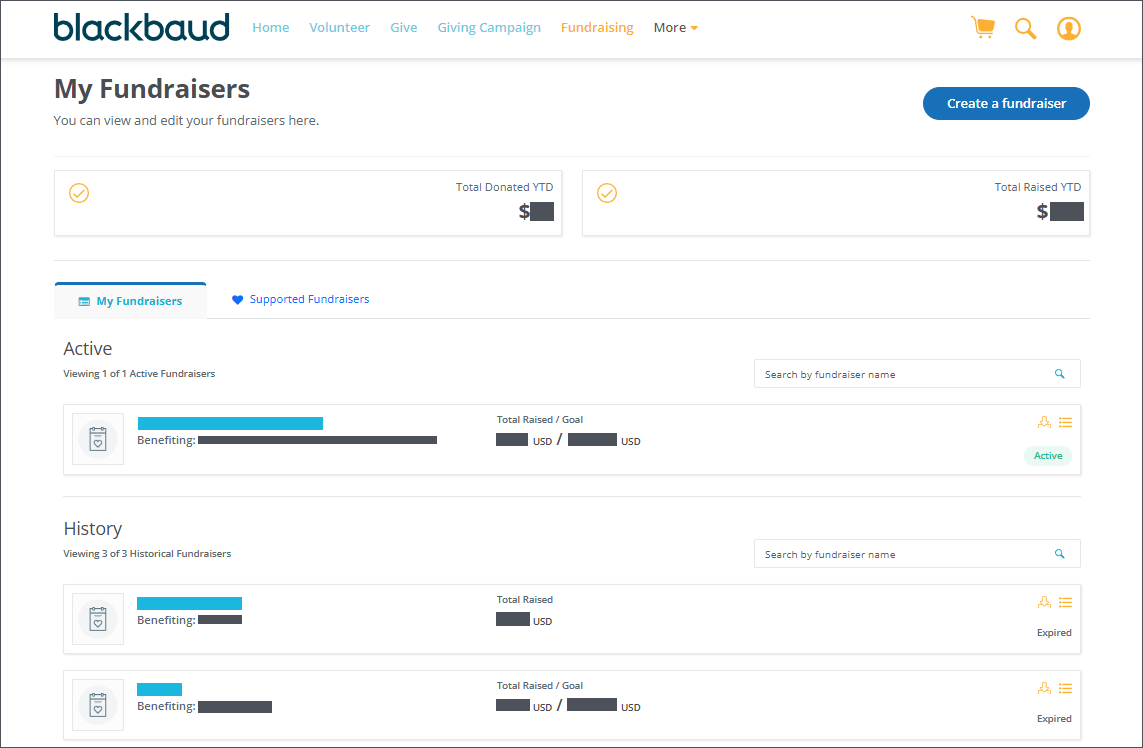Screen dimensions: 1143x748
Task: Click list icon on first History fundraiser
Action: pyautogui.click(x=1065, y=602)
